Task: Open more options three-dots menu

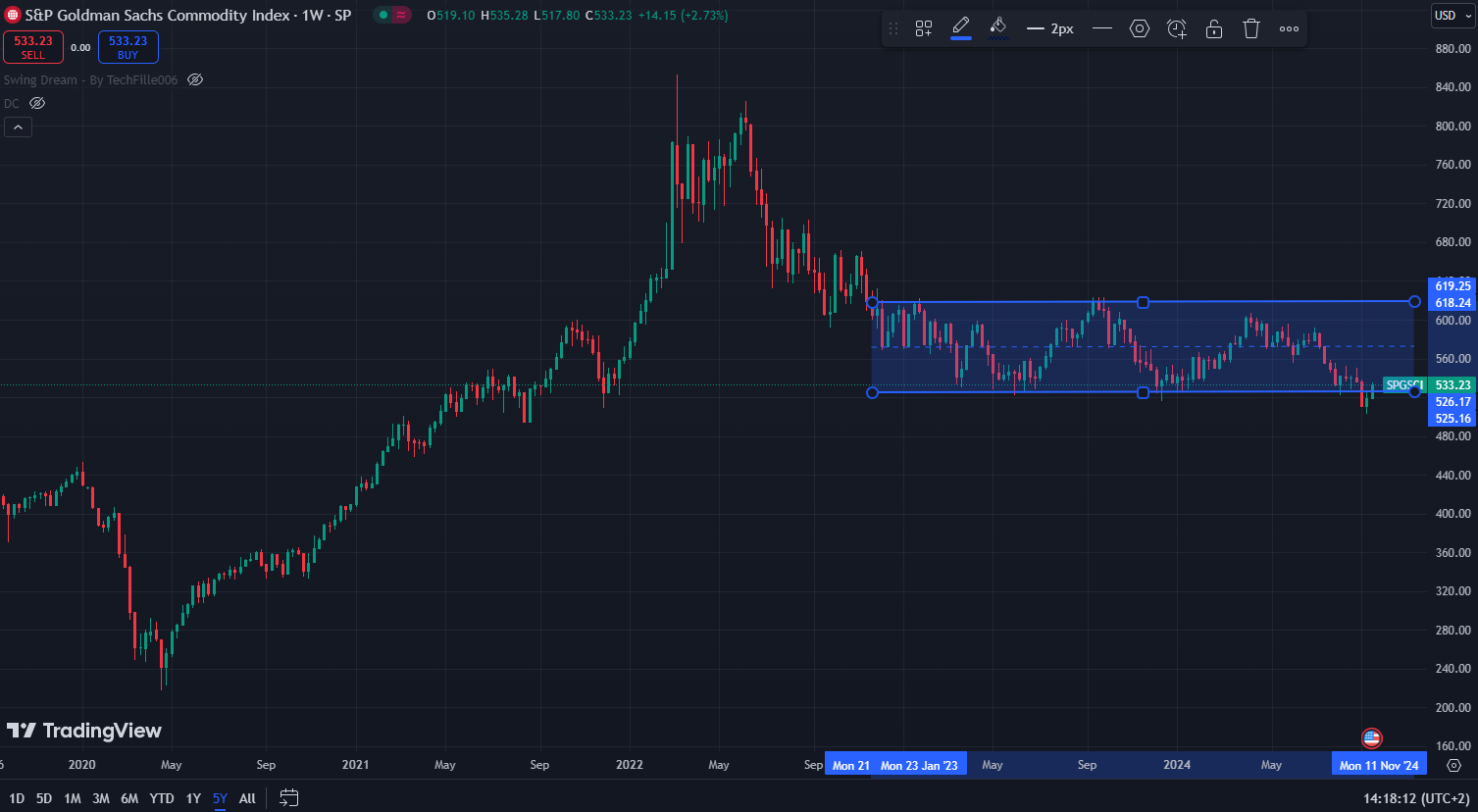Action: [x=1289, y=28]
